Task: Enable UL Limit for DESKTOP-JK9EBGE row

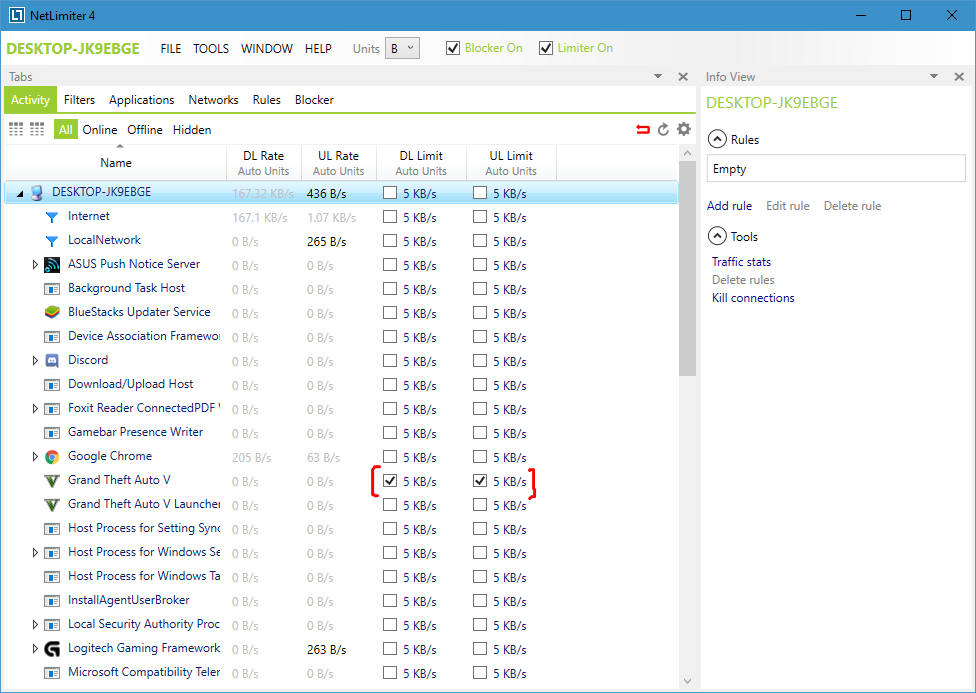Action: coord(480,193)
